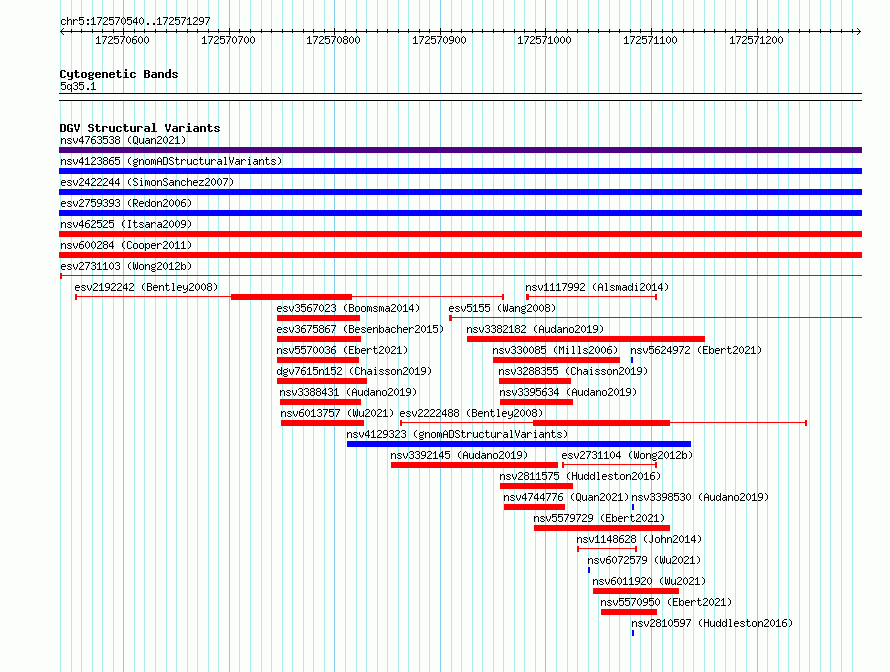This screenshot has width=890, height=672.
Task: Open the esv3567023 (Boomsma2014) variant
Action: click(348, 308)
